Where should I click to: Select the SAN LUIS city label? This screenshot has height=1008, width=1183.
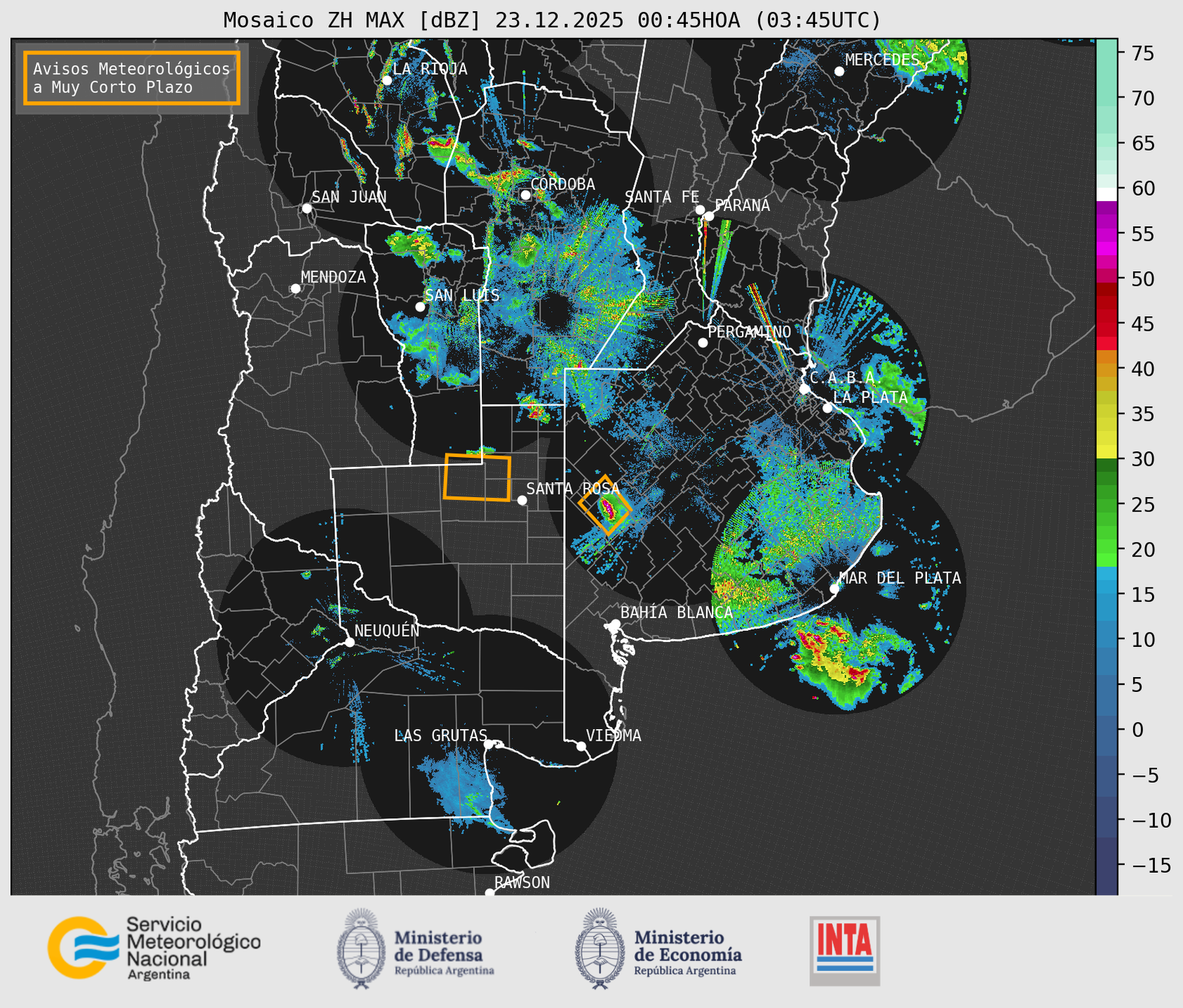[x=463, y=295]
